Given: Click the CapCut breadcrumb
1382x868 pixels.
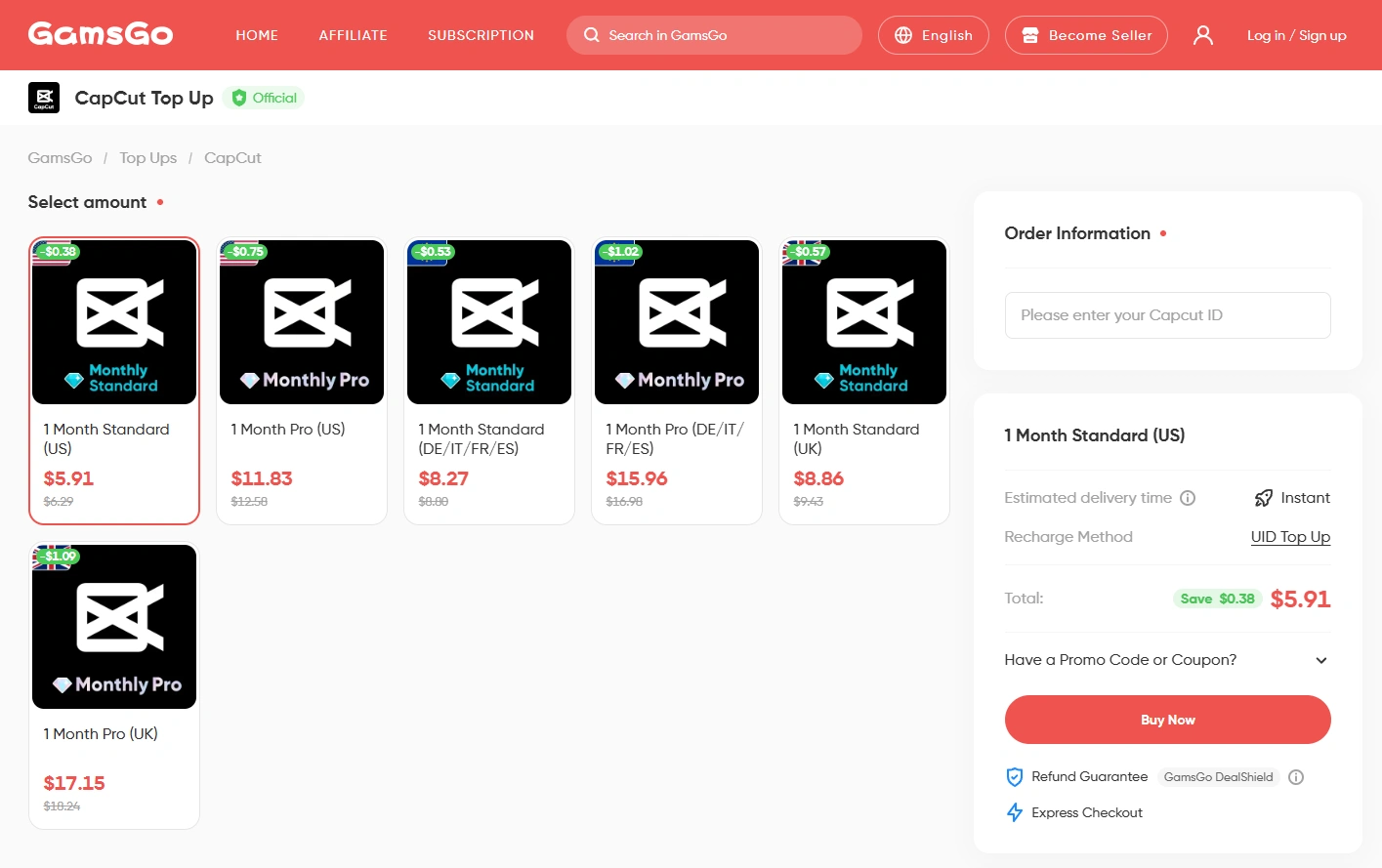Looking at the screenshot, I should [232, 158].
